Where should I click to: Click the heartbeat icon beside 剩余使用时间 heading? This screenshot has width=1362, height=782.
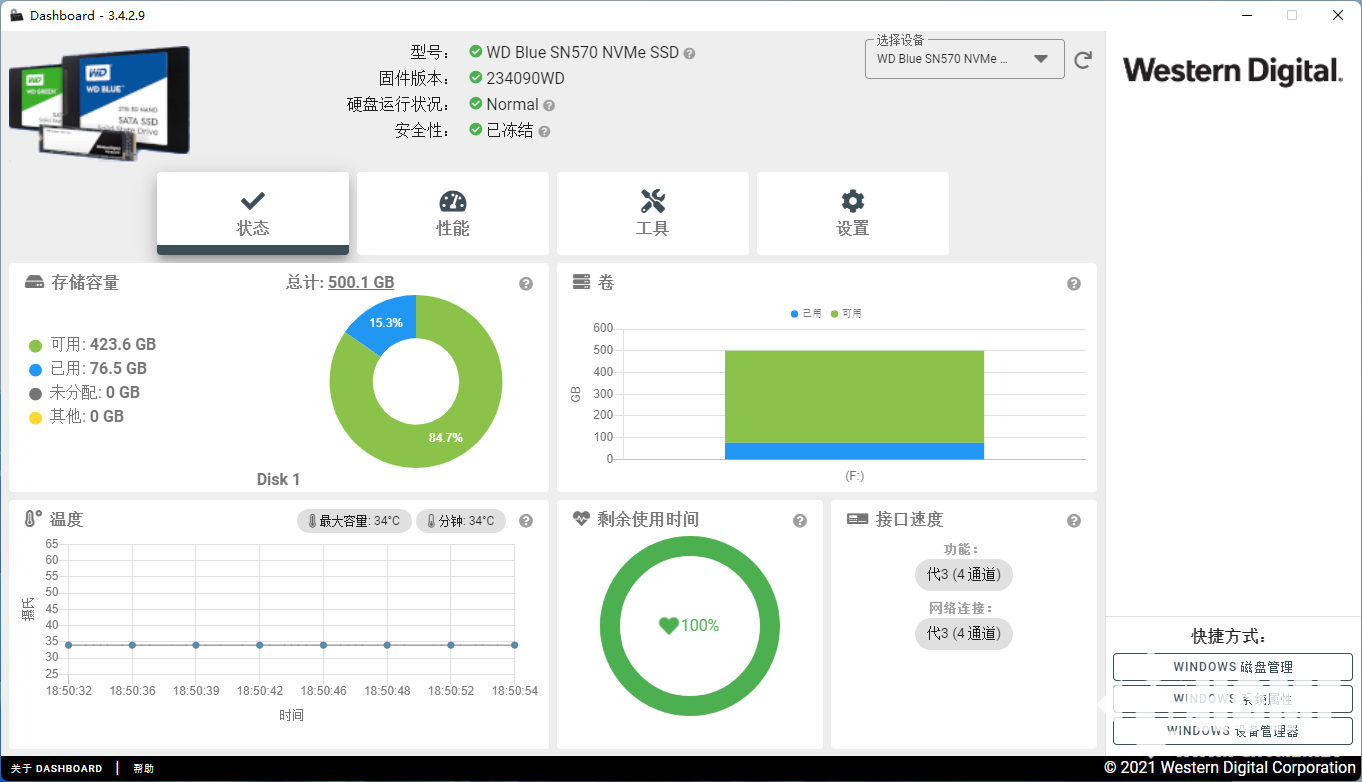point(581,519)
